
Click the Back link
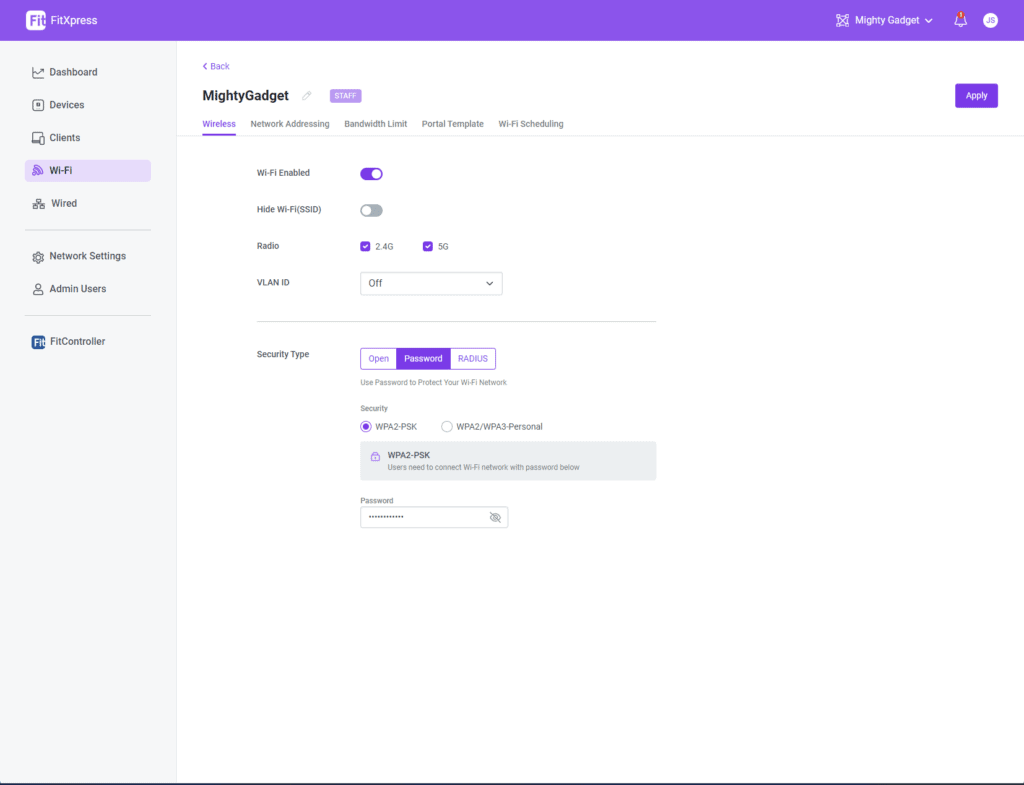[x=216, y=66]
